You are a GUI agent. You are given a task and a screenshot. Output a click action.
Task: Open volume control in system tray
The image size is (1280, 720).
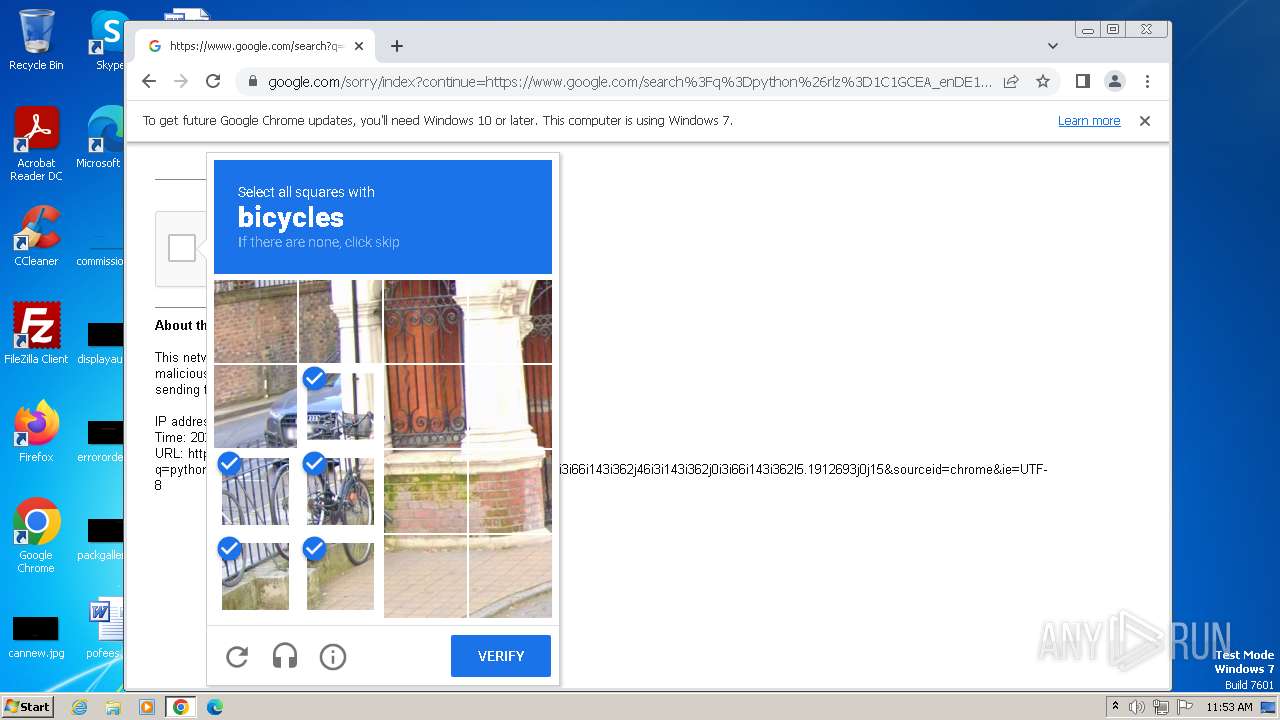1137,707
